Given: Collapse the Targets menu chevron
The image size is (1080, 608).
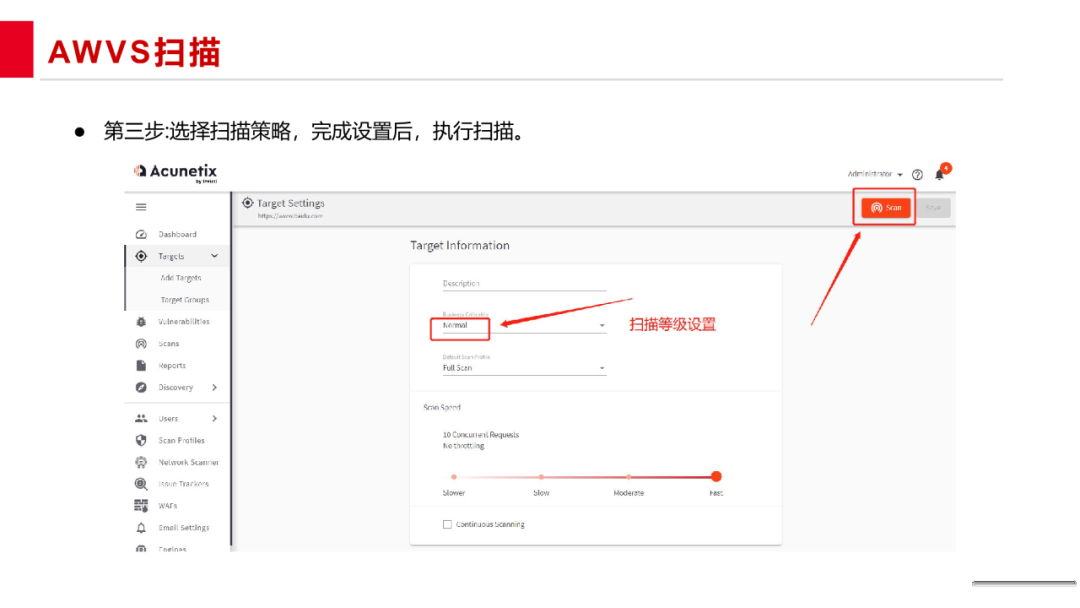Looking at the screenshot, I should (x=214, y=256).
